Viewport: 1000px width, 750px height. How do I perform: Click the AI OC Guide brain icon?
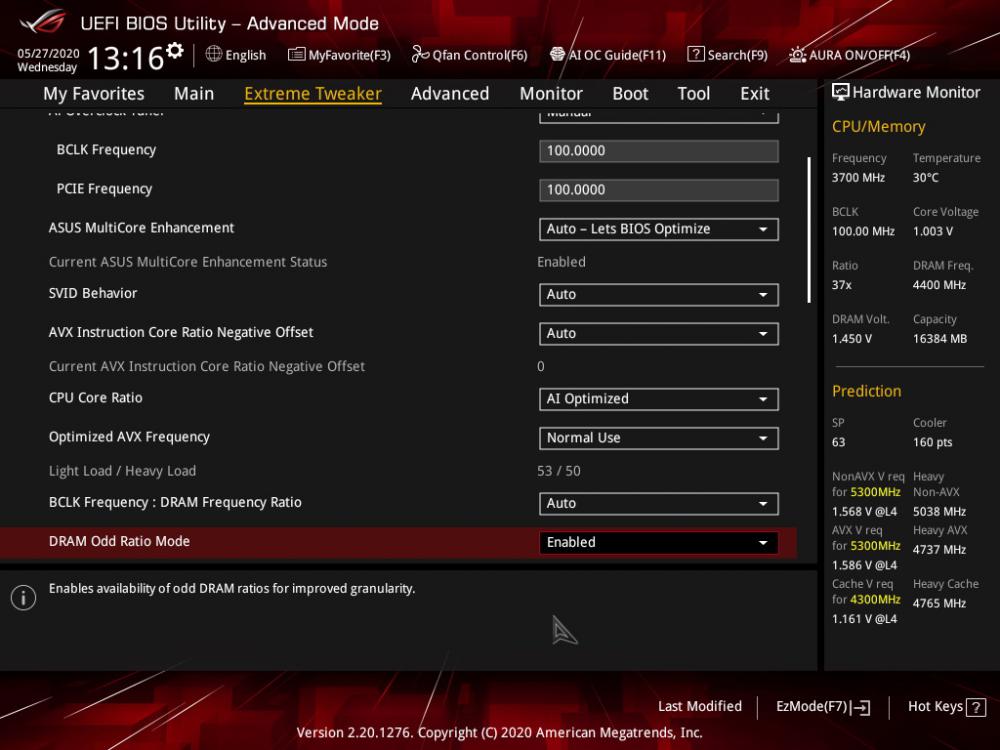[x=557, y=54]
